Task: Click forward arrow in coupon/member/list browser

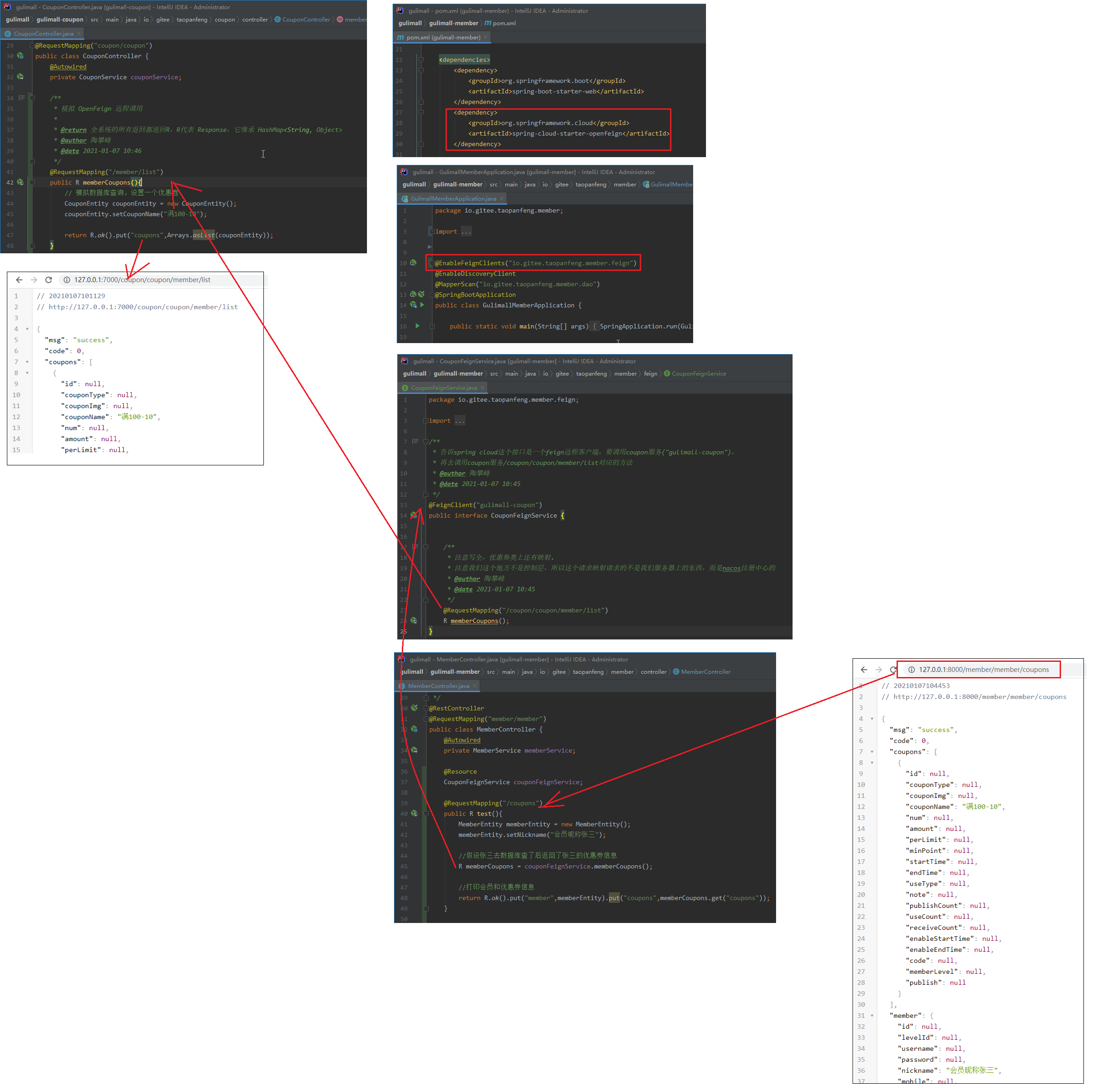Action: tap(34, 281)
